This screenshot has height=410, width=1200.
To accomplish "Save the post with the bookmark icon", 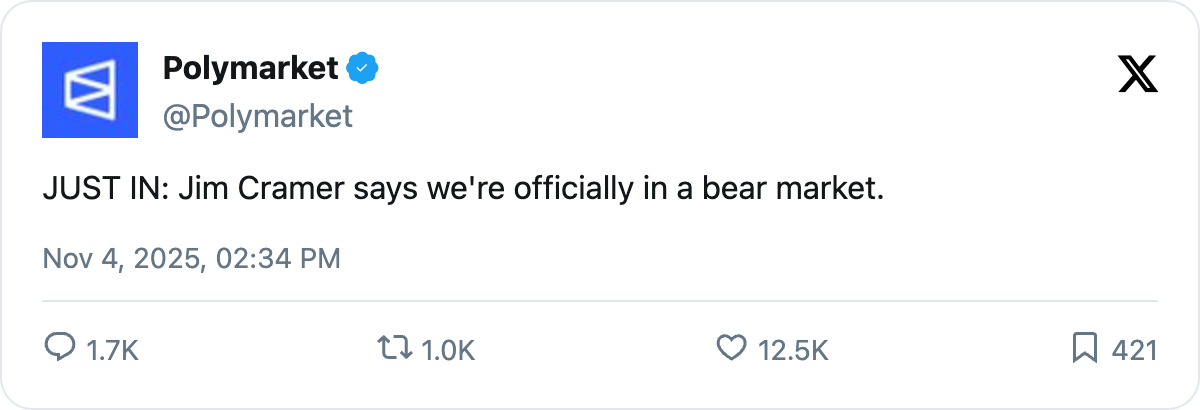I will click(x=1084, y=348).
